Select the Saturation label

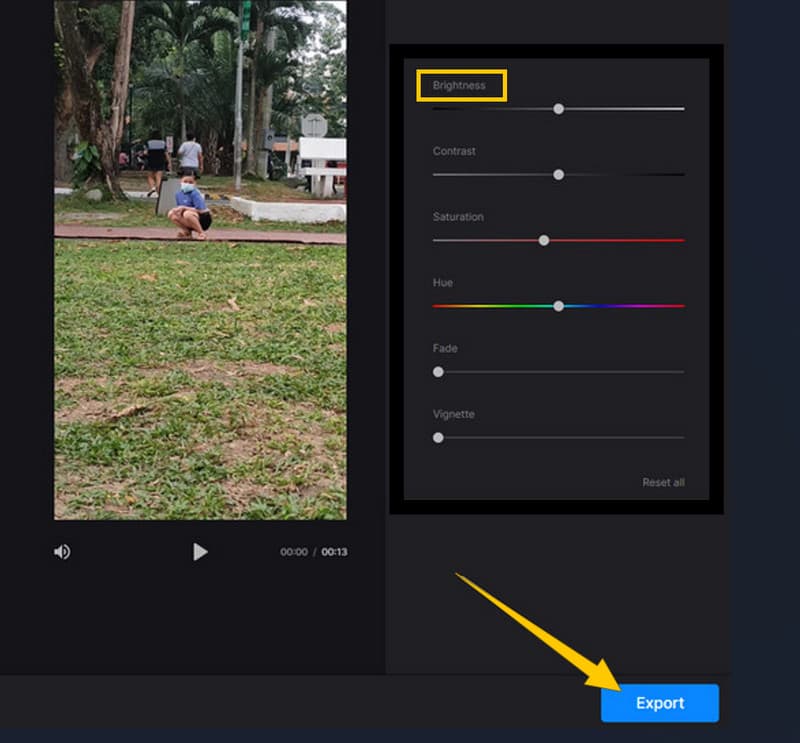click(458, 217)
